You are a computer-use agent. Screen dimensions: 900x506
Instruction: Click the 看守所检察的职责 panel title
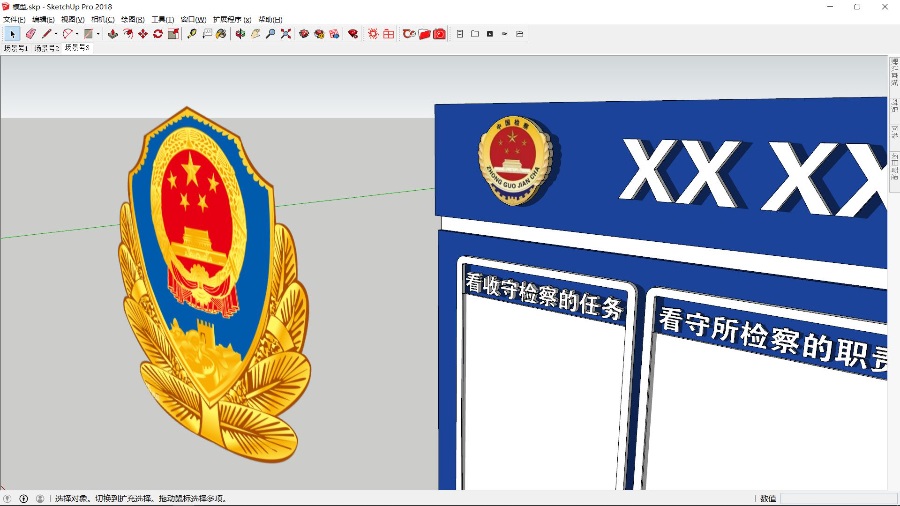(772, 338)
